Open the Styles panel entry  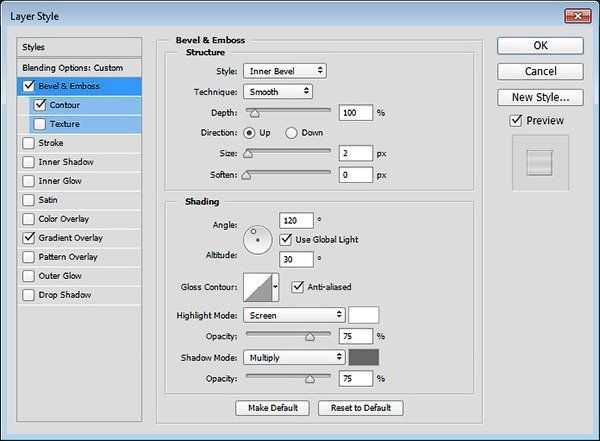[79, 47]
